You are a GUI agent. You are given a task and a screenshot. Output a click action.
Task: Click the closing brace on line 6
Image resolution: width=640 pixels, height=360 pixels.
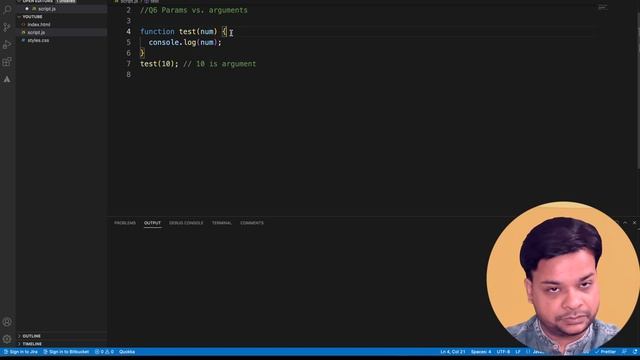pos(142,53)
